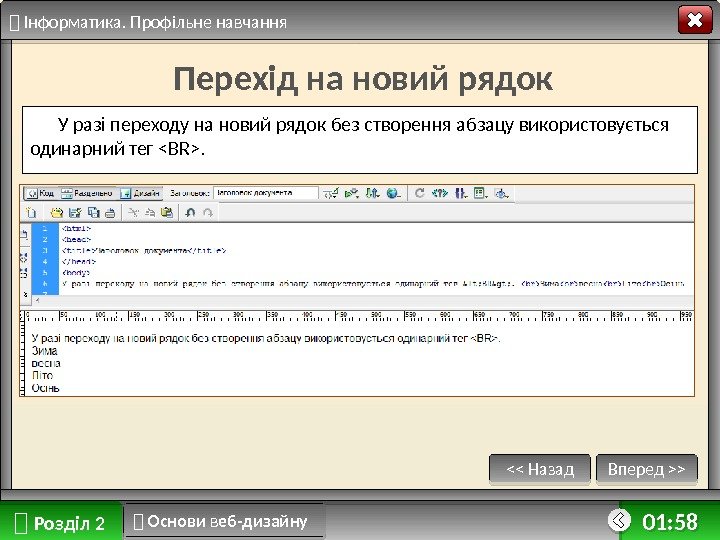Screen dimensions: 720x540
Task: Switch to Разделение split view
Action: pos(87,193)
